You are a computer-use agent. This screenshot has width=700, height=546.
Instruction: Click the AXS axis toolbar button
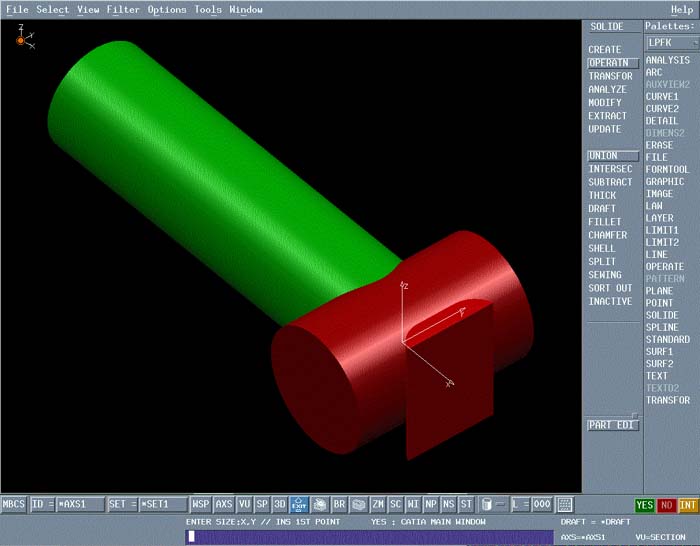224,505
